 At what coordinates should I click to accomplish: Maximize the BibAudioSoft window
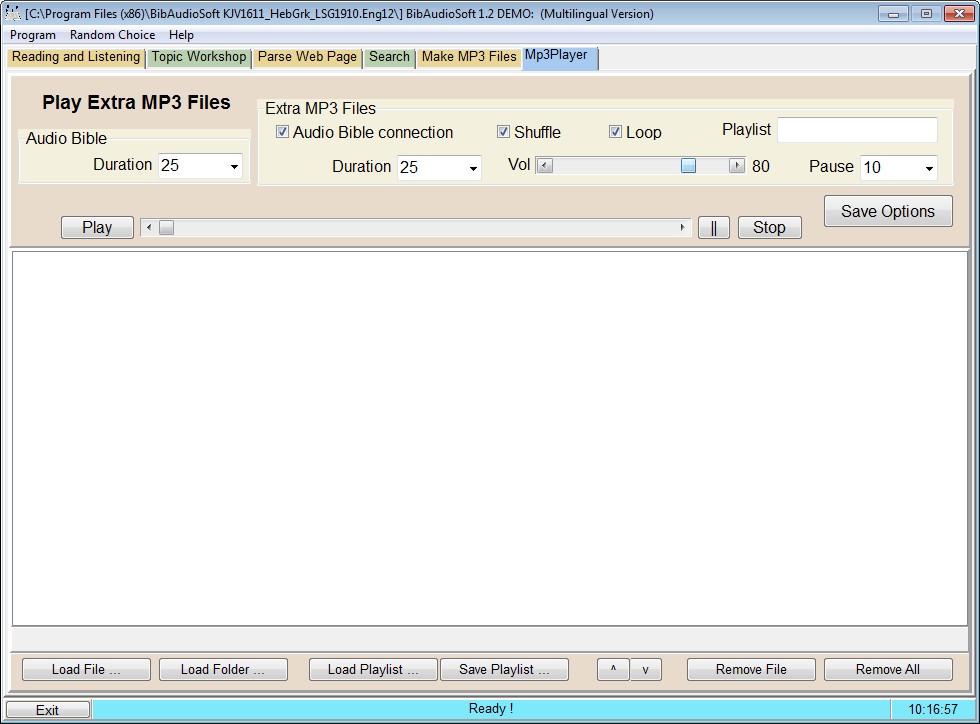tap(926, 13)
